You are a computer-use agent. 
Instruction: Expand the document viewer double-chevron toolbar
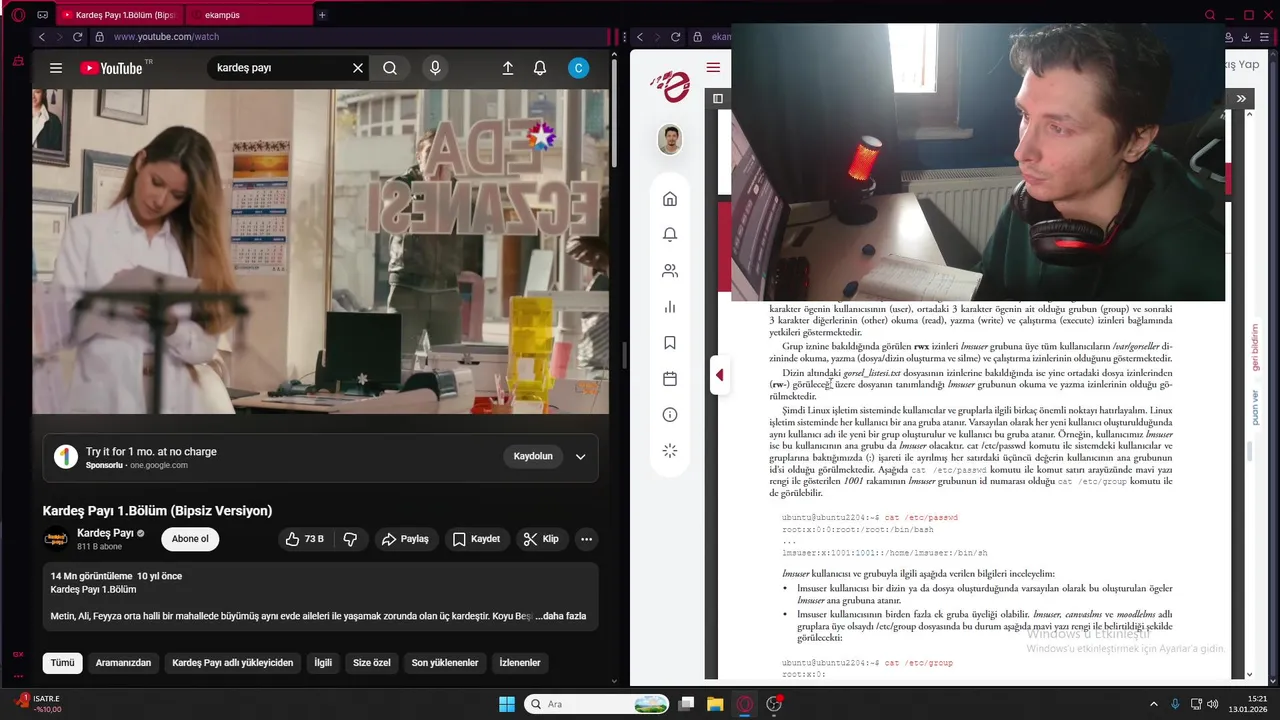coord(1241,99)
